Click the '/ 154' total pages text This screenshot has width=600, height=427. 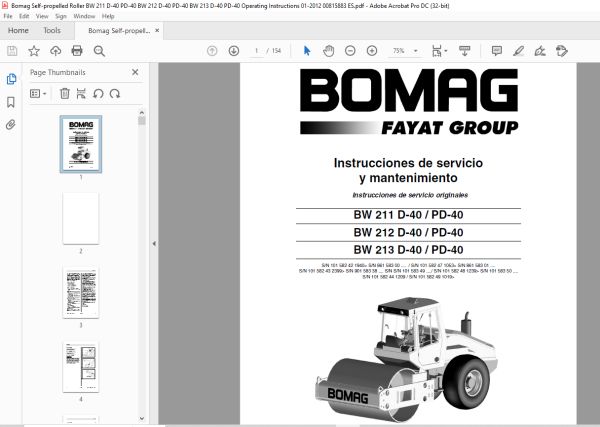[274, 51]
